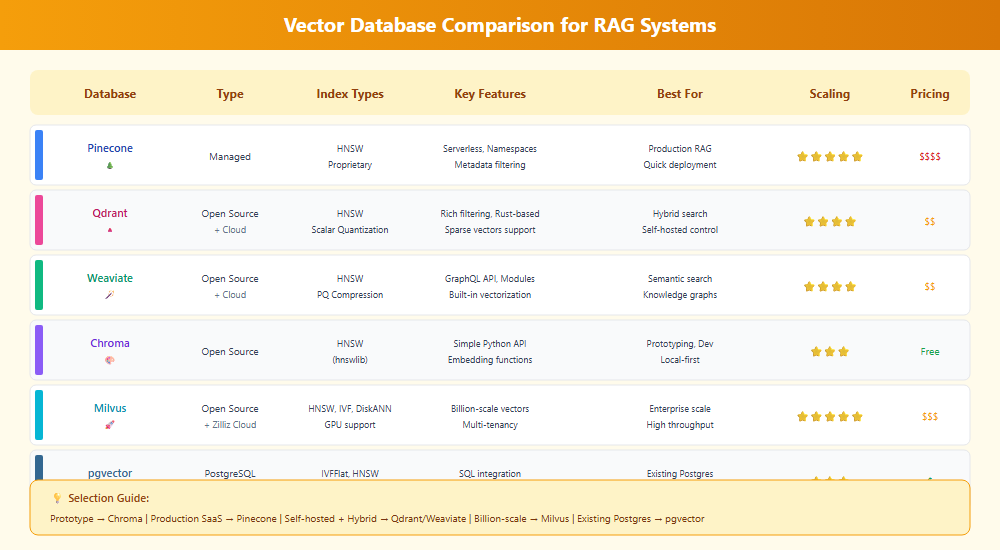Click Pinecone's five-star scaling rating
Screen dimensions: 1000x550
[x=829, y=157]
